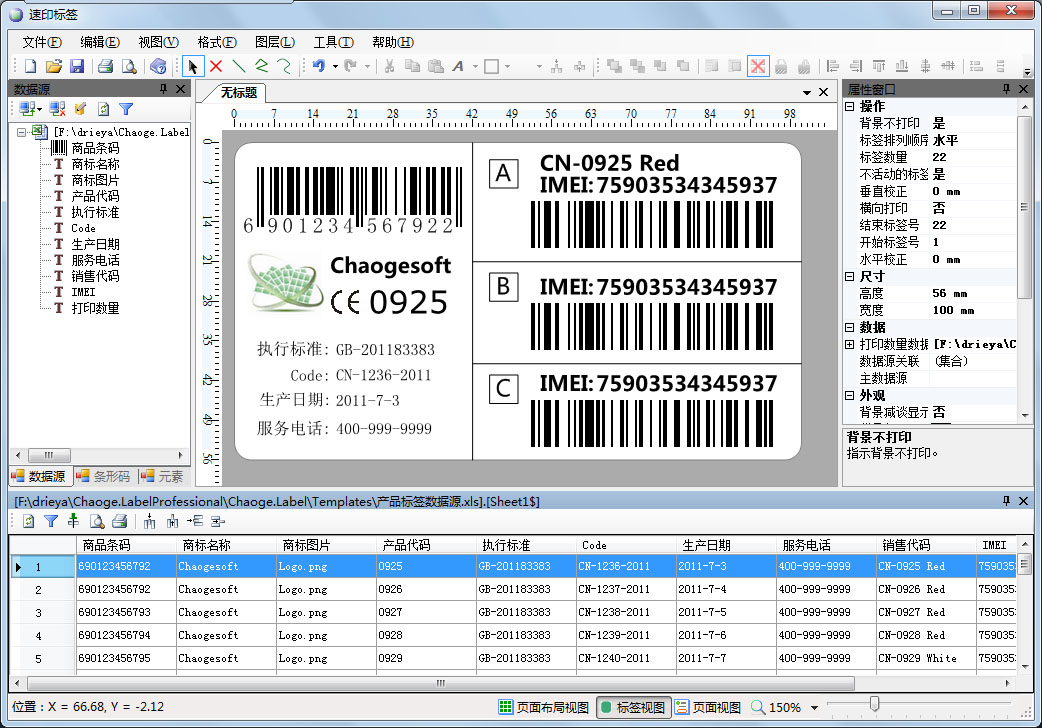Select the pointer selection tool
1042x728 pixels.
pyautogui.click(x=193, y=67)
